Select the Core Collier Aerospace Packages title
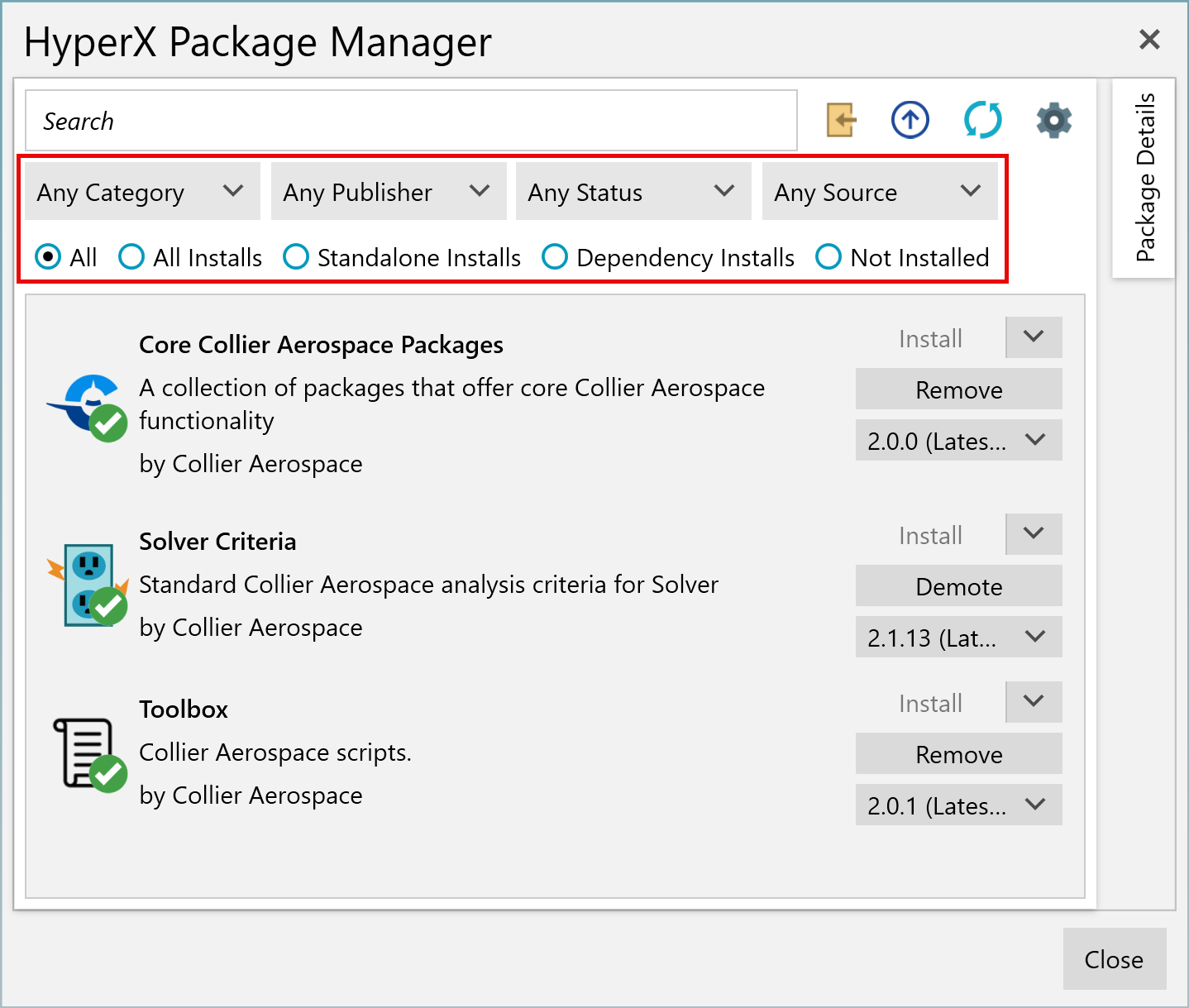Screen dimensions: 1189x1008 point(321,345)
